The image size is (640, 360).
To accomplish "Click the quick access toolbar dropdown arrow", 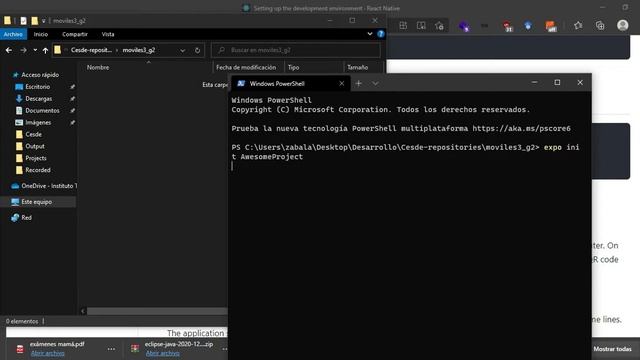I will click(44, 21).
